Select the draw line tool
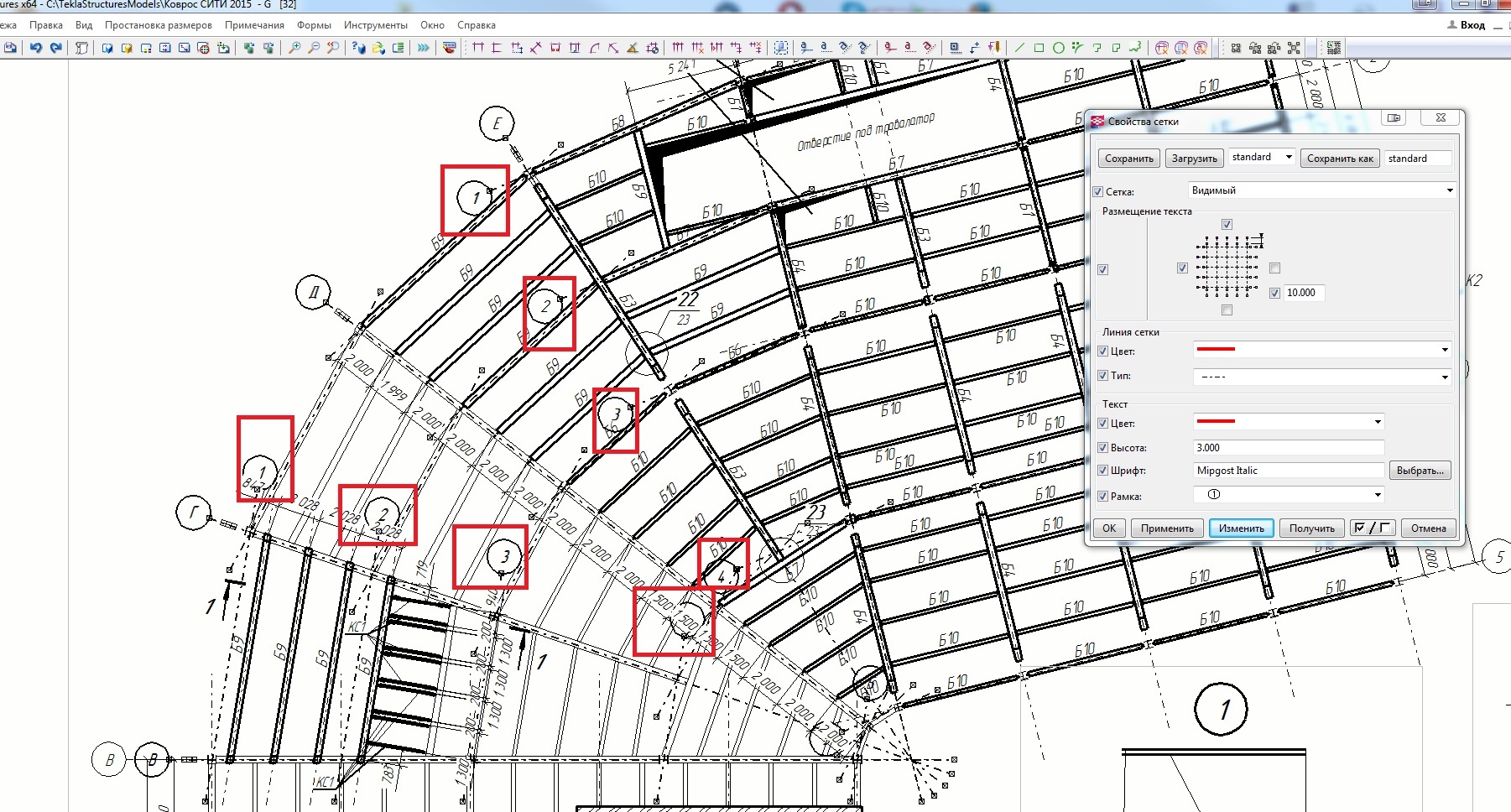Screen dimensions: 1511x812 click(1019, 48)
